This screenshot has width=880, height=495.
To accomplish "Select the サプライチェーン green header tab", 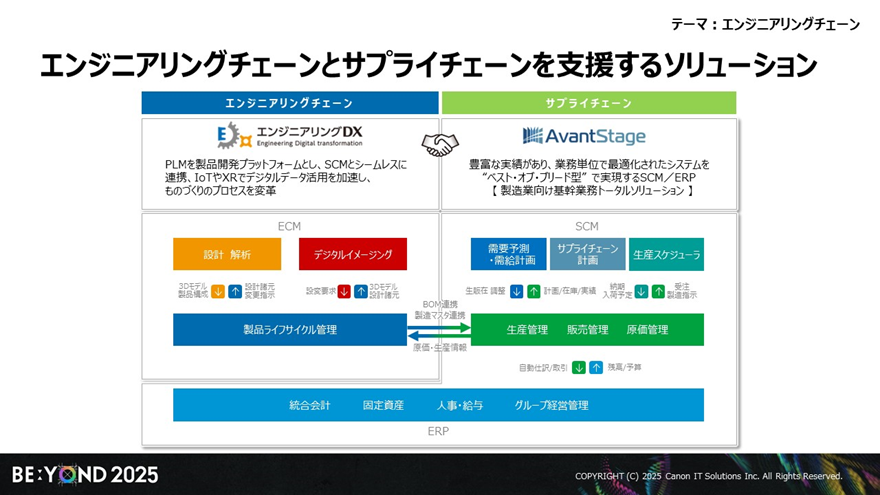I will pyautogui.click(x=588, y=103).
